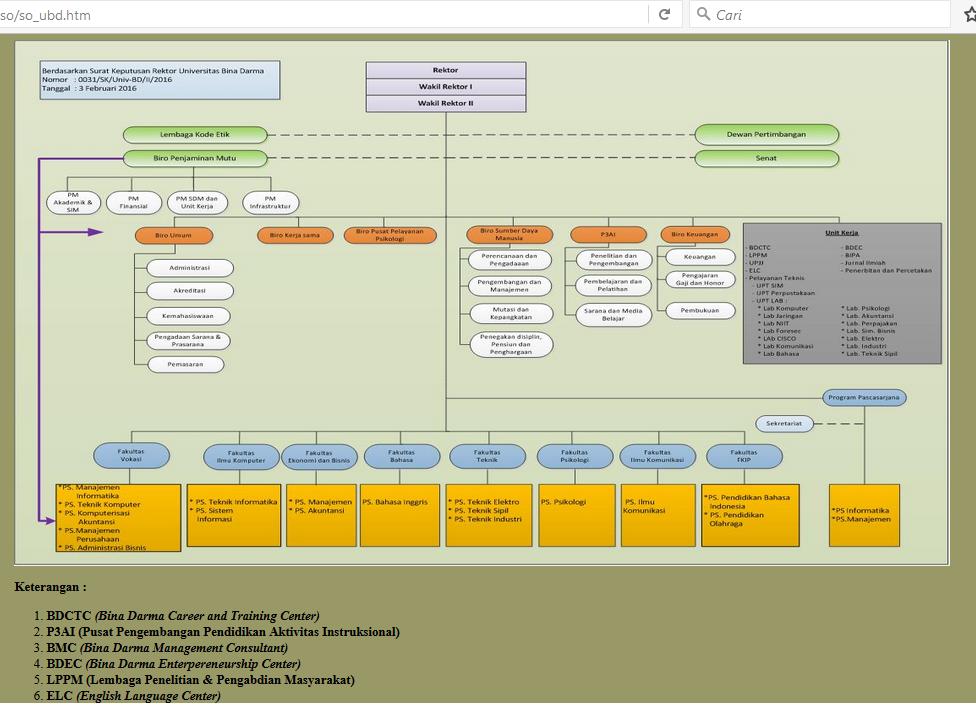Select the Fakultas Ilmu Komunikasi node

click(x=657, y=456)
